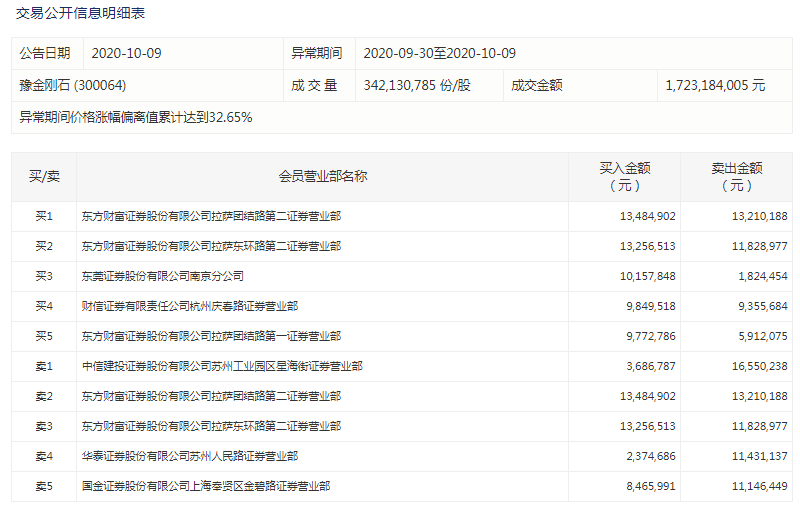Click the title 交易公开信息明细表
This screenshot has height=511, width=800.
pyautogui.click(x=80, y=13)
